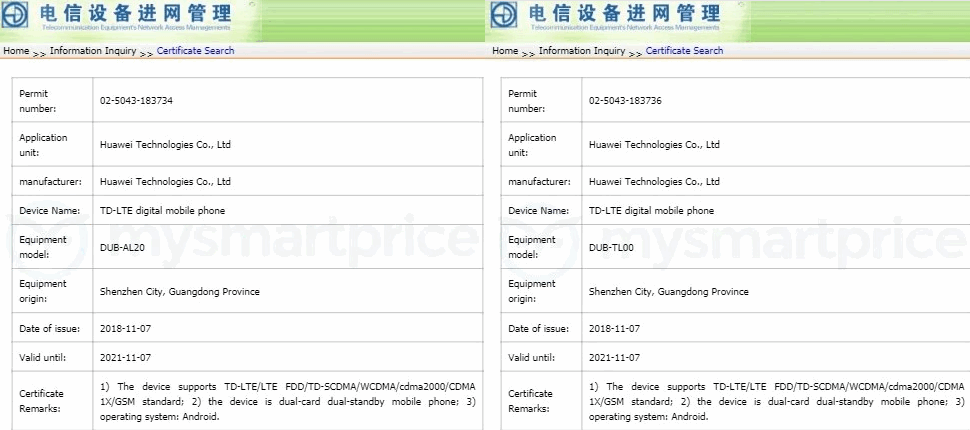Screen dimensions: 970x430
Task: Click the right table's Permit number label
Action: [526, 101]
